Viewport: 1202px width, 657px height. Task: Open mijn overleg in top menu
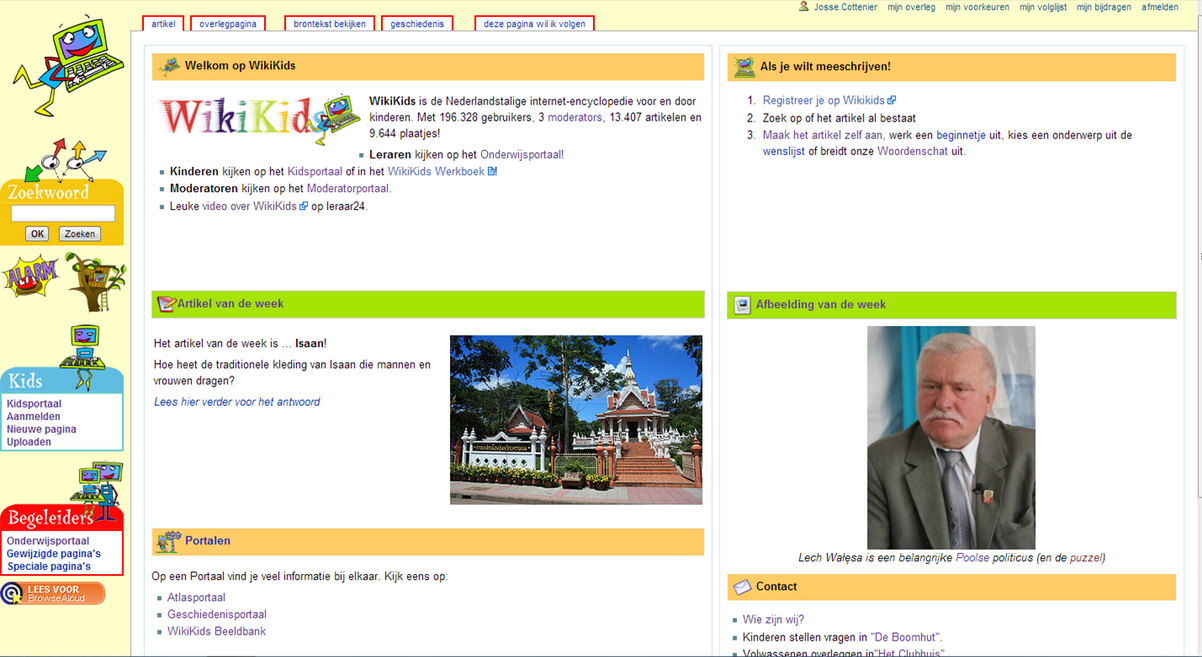911,7
